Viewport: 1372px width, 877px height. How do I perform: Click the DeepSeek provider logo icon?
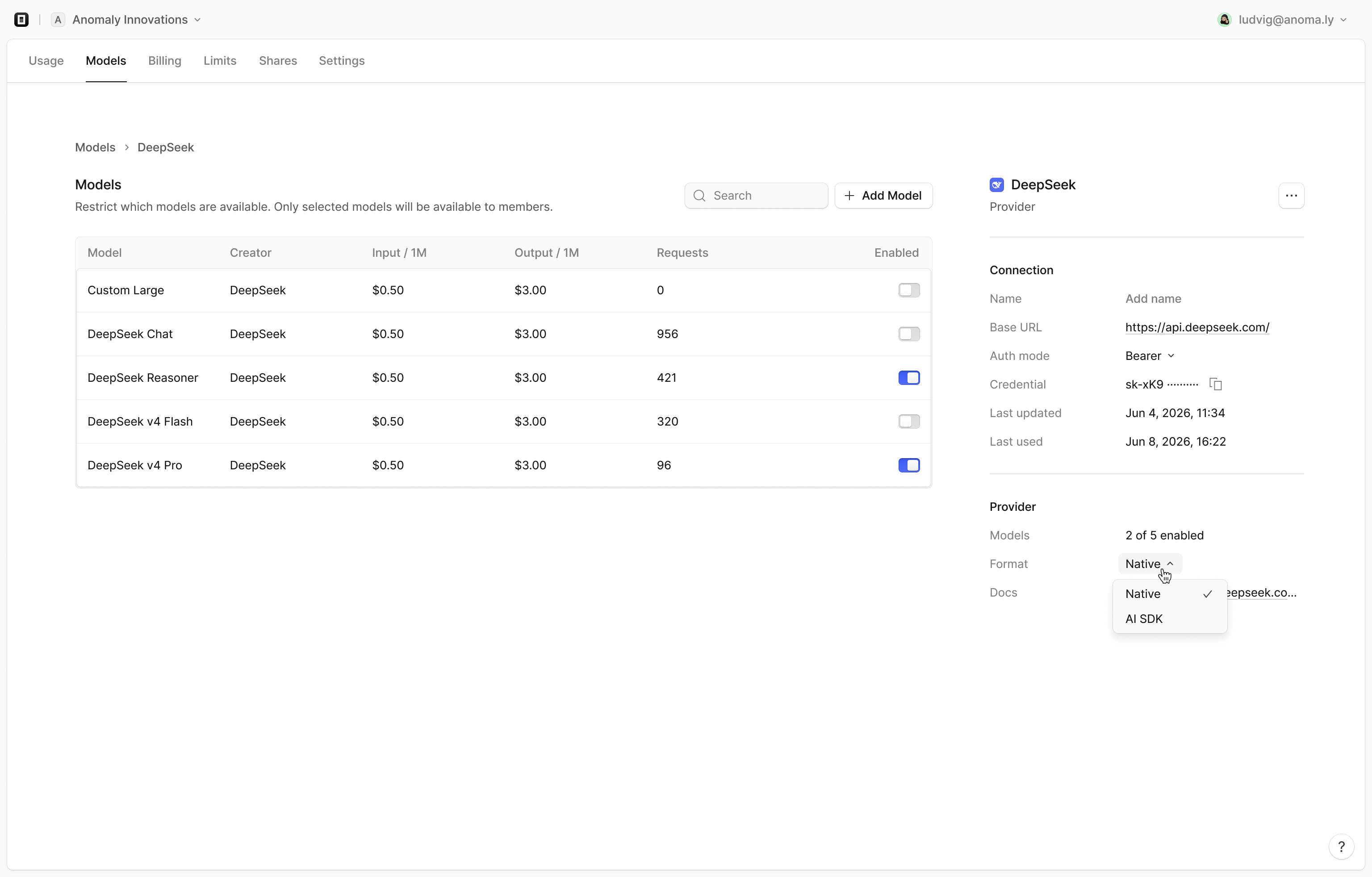[x=996, y=184]
